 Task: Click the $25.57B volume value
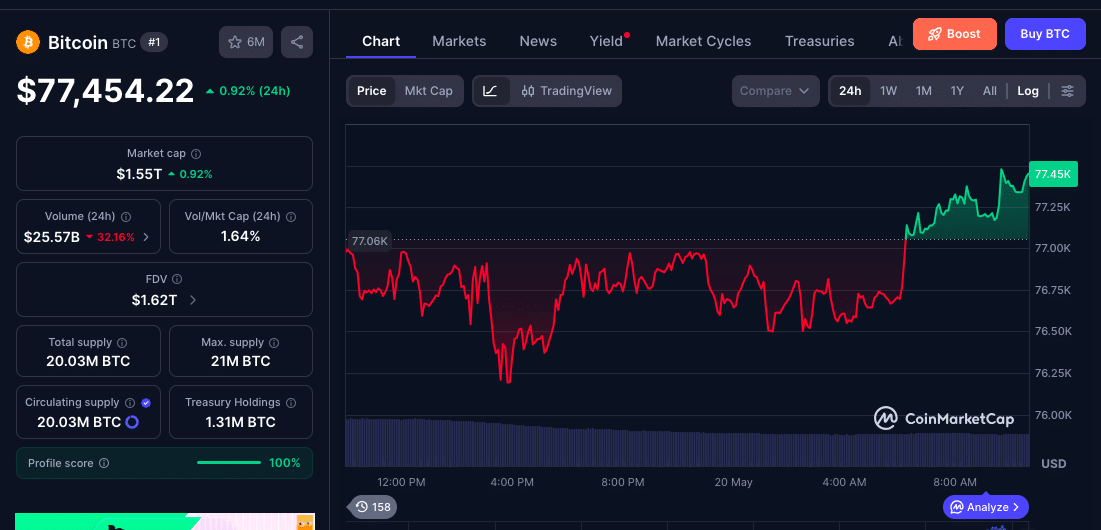[x=52, y=237]
